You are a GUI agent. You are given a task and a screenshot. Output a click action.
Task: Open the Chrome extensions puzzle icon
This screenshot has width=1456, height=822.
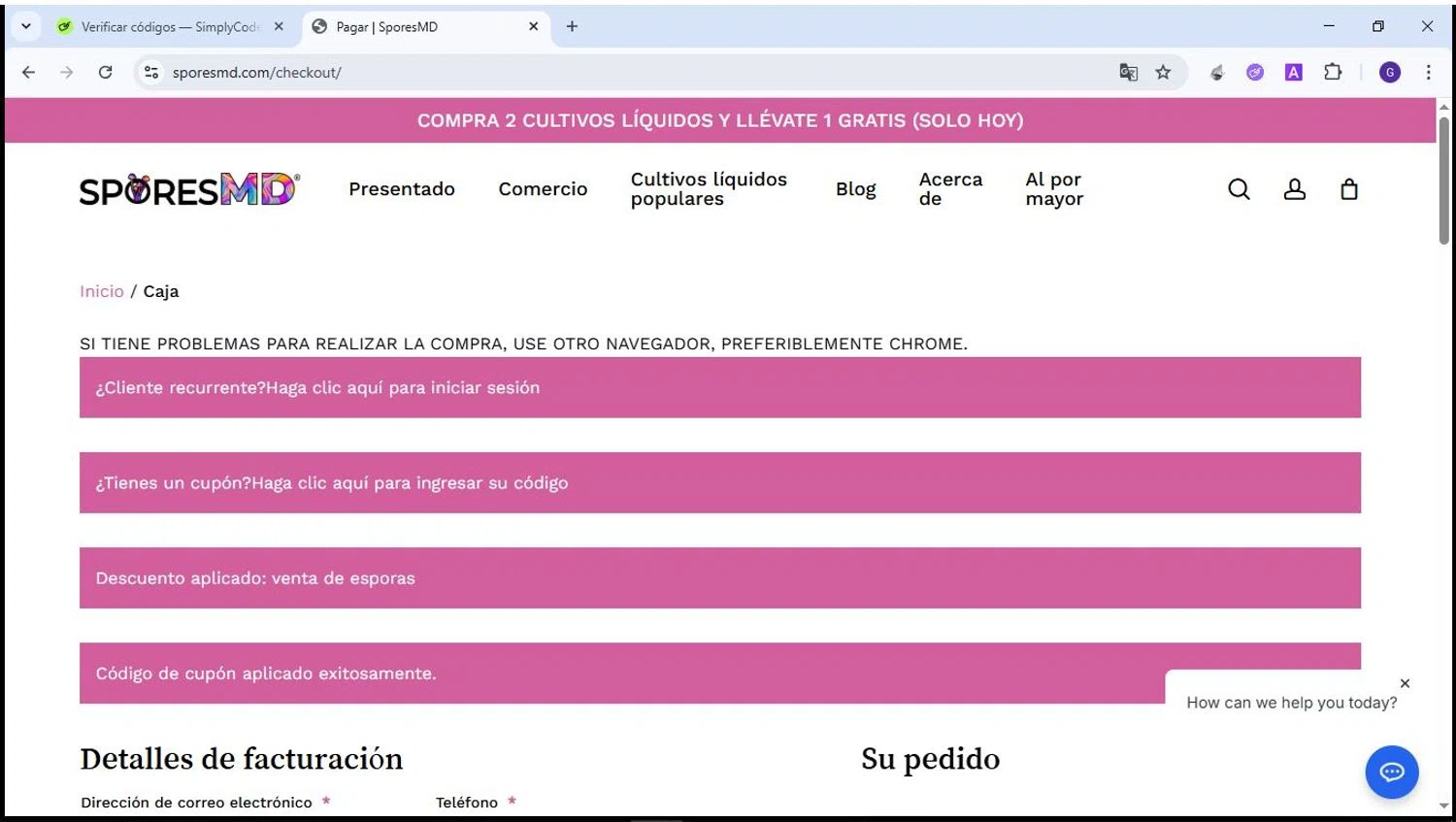(1333, 72)
